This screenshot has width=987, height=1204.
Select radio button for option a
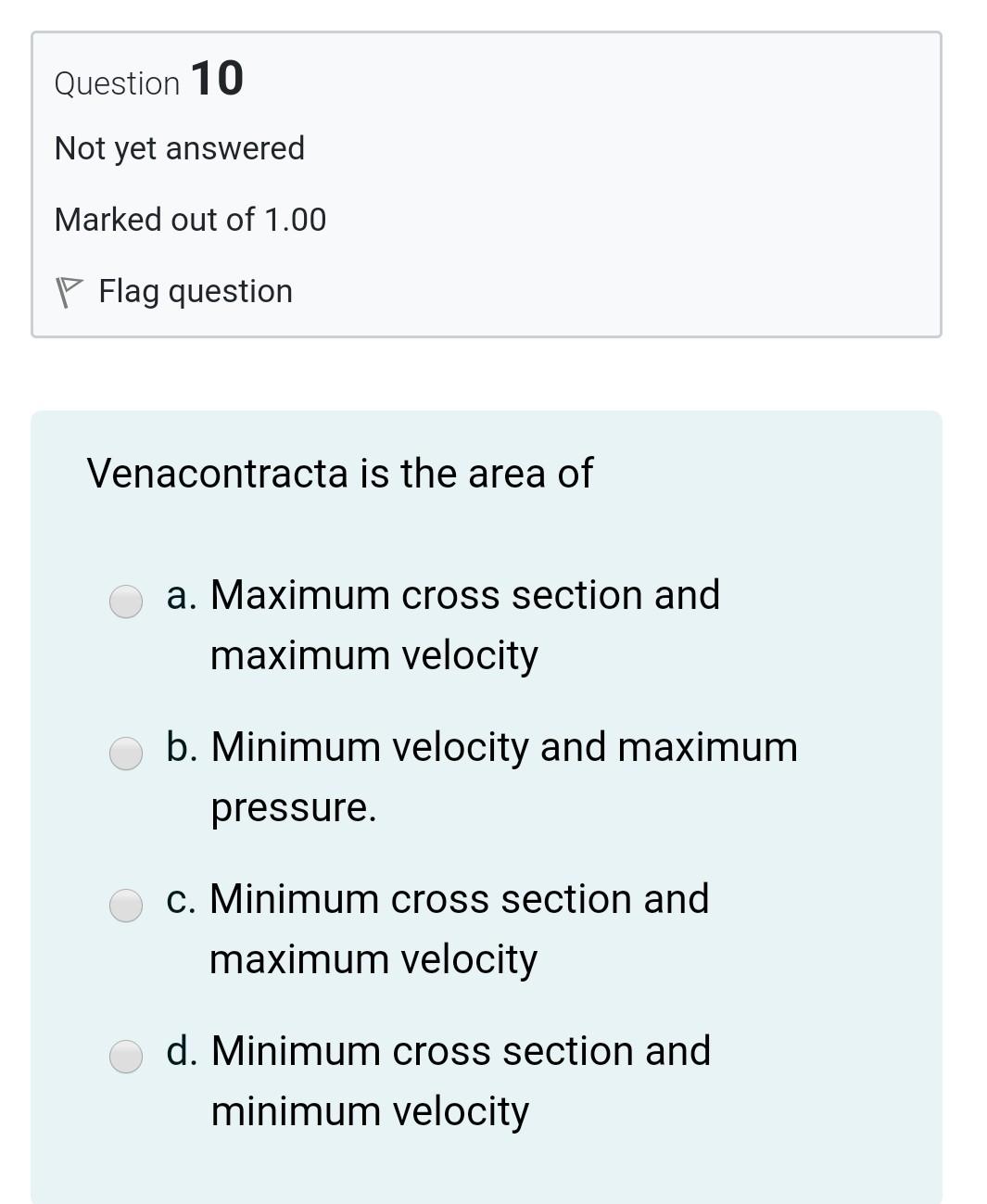click(x=126, y=602)
